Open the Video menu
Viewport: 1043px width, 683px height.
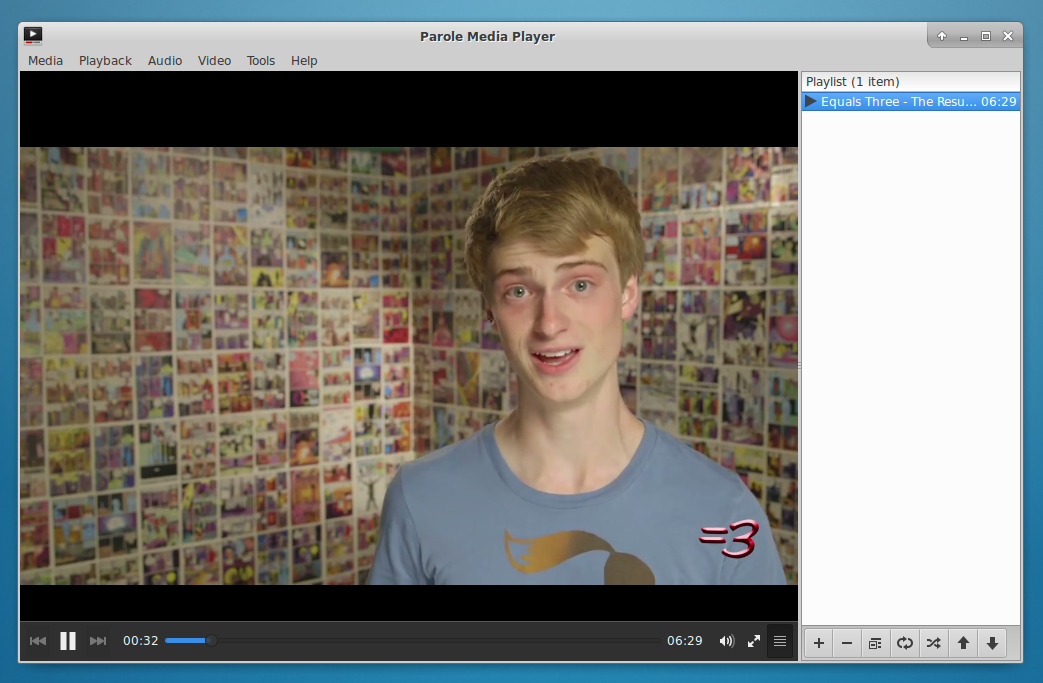214,60
